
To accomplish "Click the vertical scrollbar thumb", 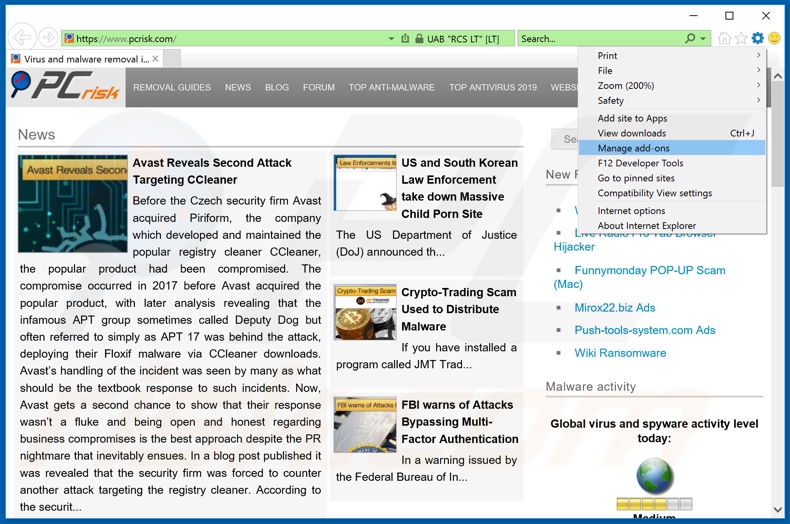I will (777, 135).
